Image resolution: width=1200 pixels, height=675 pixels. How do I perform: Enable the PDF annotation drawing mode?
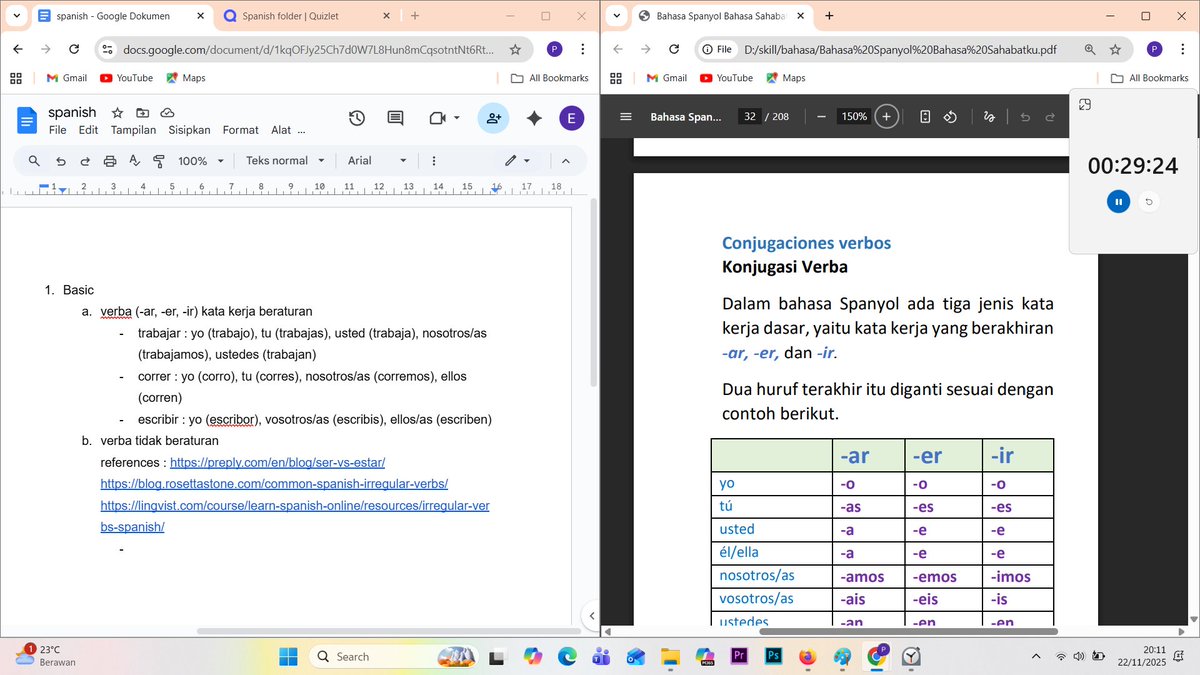988,116
